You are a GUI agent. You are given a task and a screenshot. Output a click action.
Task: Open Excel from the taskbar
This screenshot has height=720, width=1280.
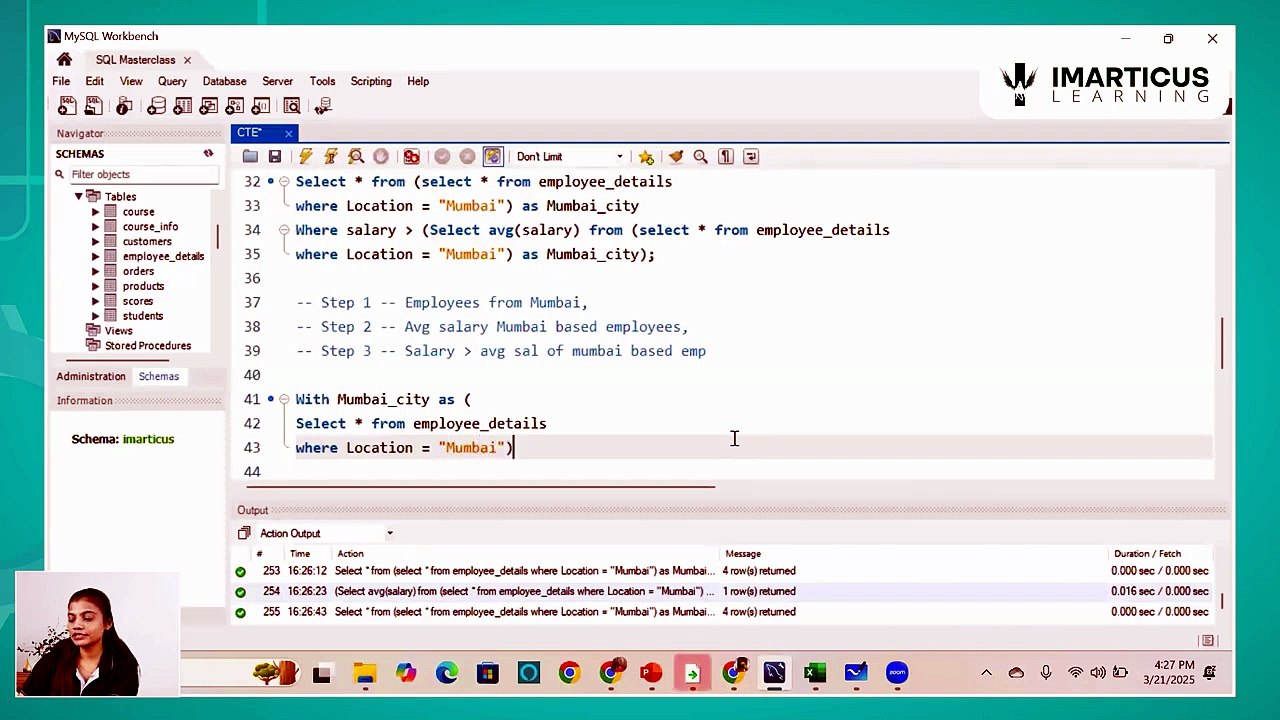click(x=815, y=673)
